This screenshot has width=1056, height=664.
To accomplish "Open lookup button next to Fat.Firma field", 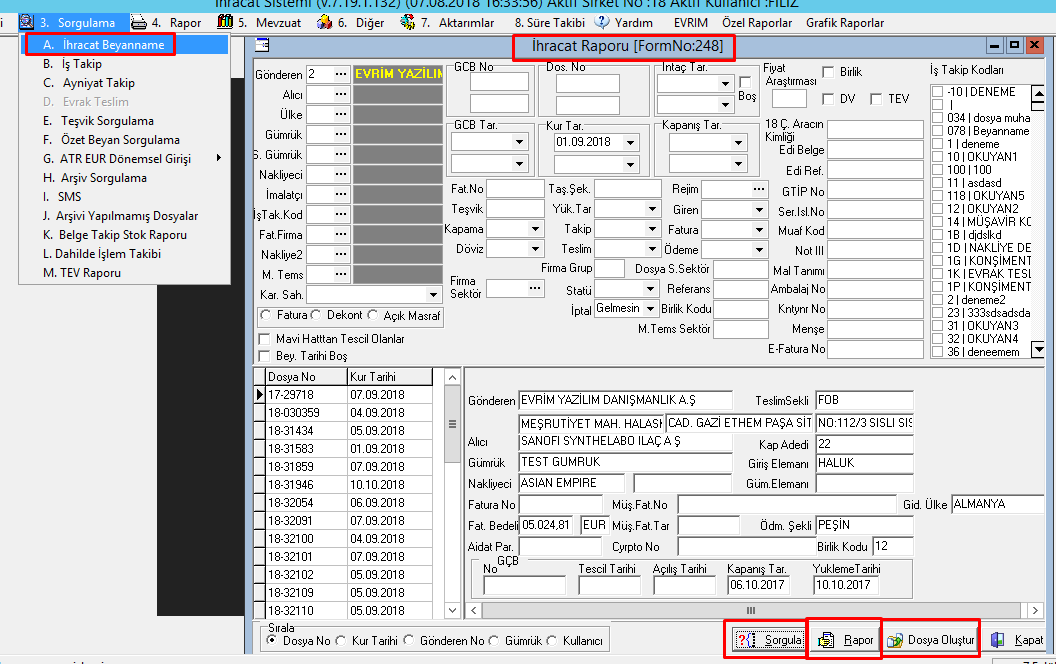I will [341, 234].
